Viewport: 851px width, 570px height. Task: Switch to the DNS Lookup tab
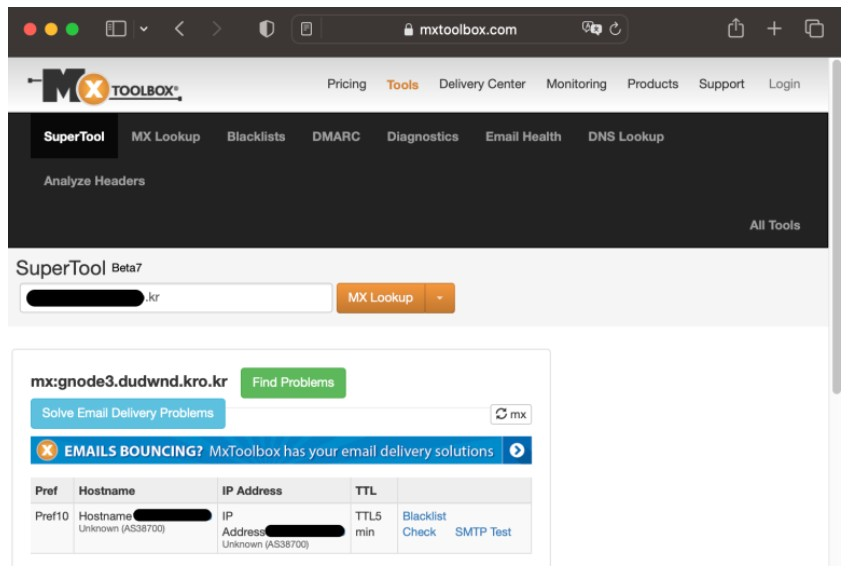coord(626,137)
